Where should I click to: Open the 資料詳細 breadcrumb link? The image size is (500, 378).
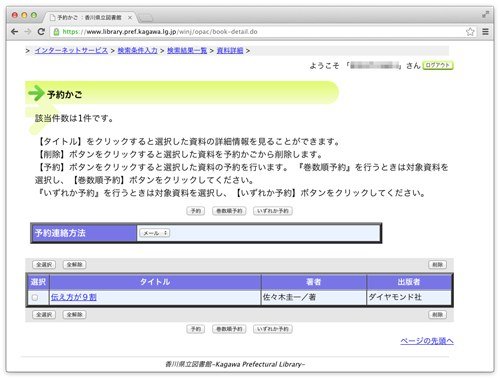coord(230,50)
